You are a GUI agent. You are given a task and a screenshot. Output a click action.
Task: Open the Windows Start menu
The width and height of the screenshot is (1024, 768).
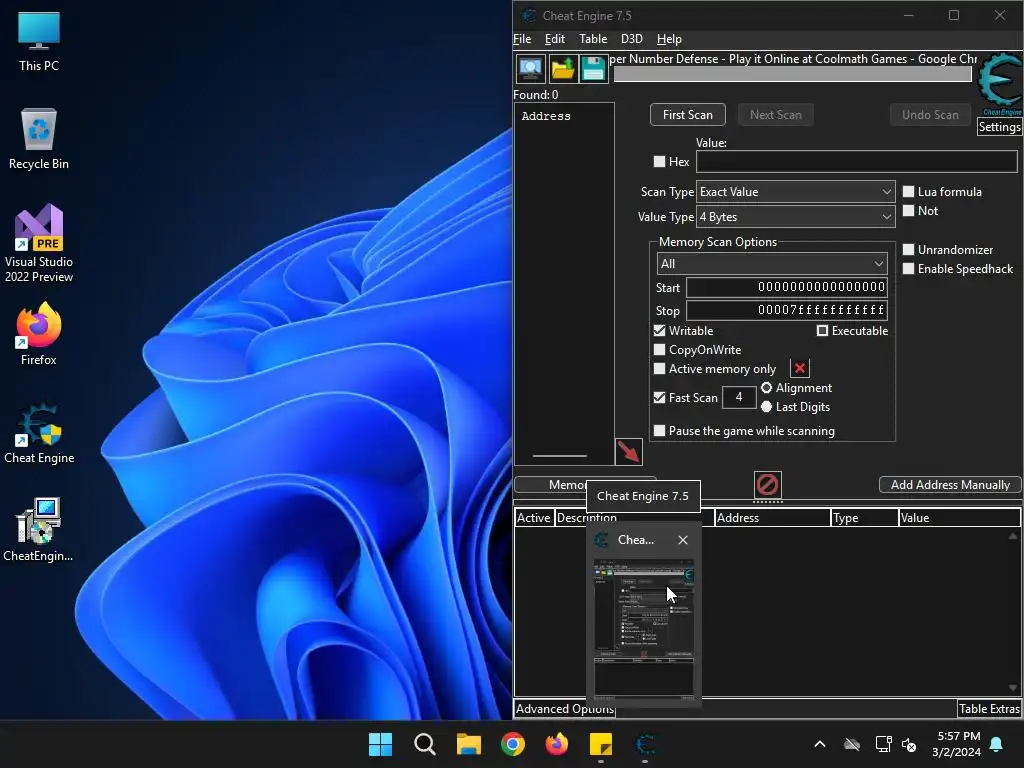click(x=380, y=744)
